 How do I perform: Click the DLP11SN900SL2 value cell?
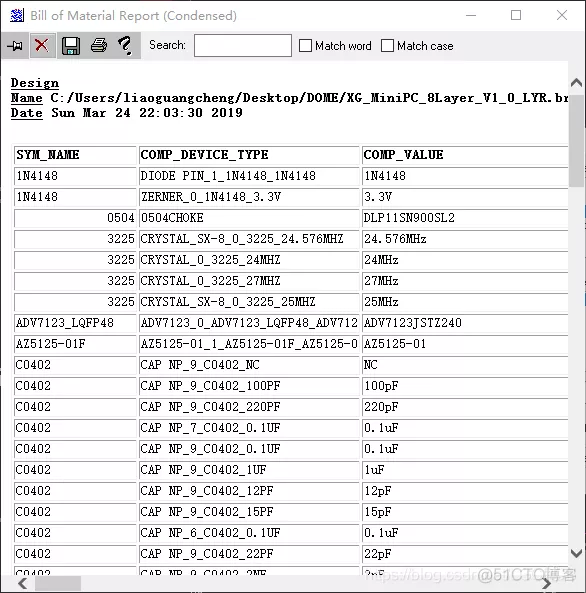[465, 218]
